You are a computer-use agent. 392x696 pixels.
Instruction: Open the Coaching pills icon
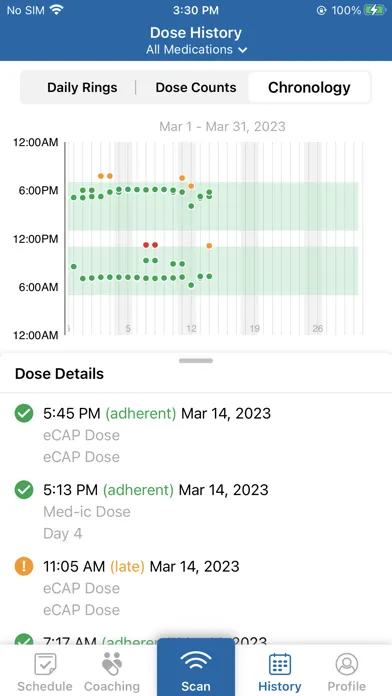(x=111, y=664)
